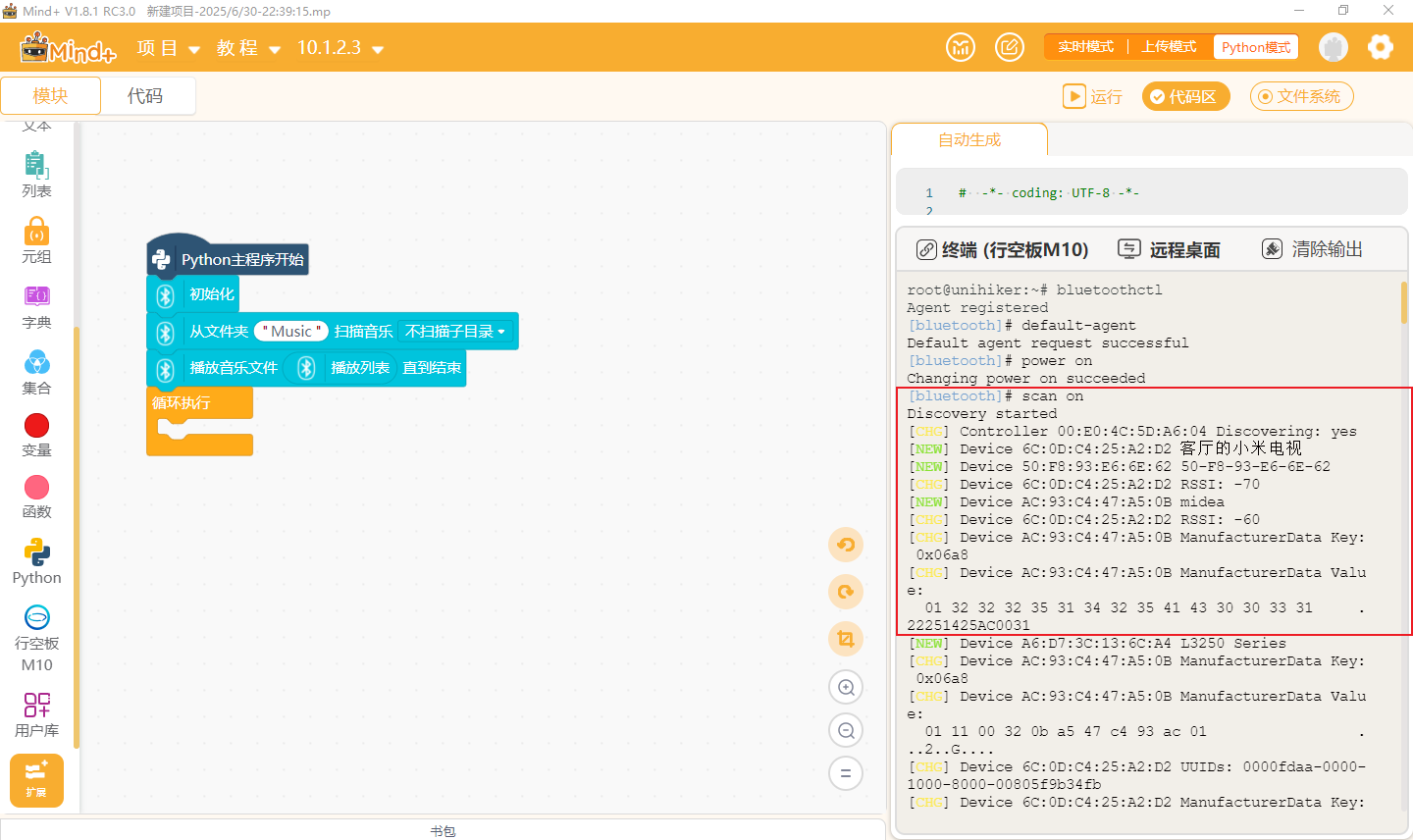Click terminal text "客厅的小米电视"
The height and width of the screenshot is (840, 1413).
click(1240, 448)
